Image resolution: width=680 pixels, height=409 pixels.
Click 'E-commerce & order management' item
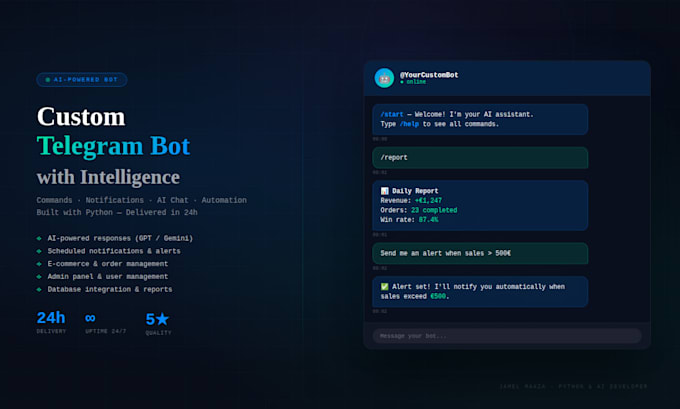[108, 264]
